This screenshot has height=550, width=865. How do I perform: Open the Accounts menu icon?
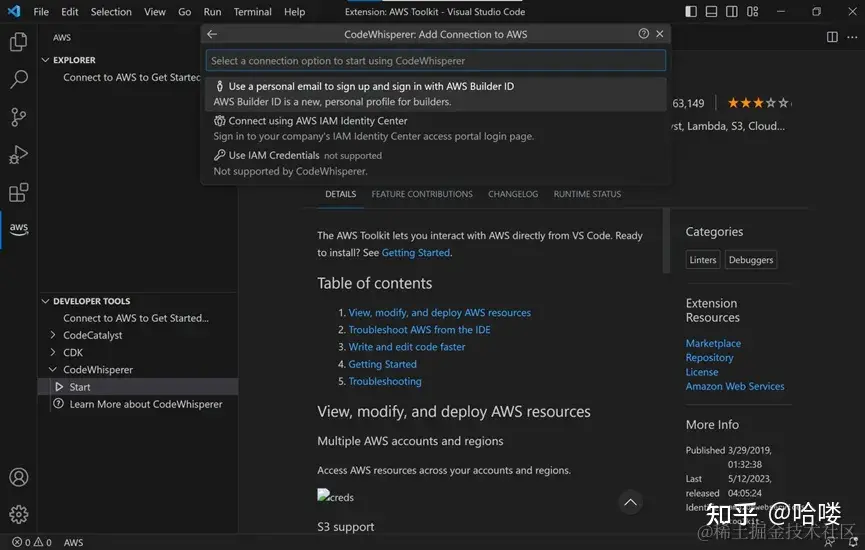(18, 477)
